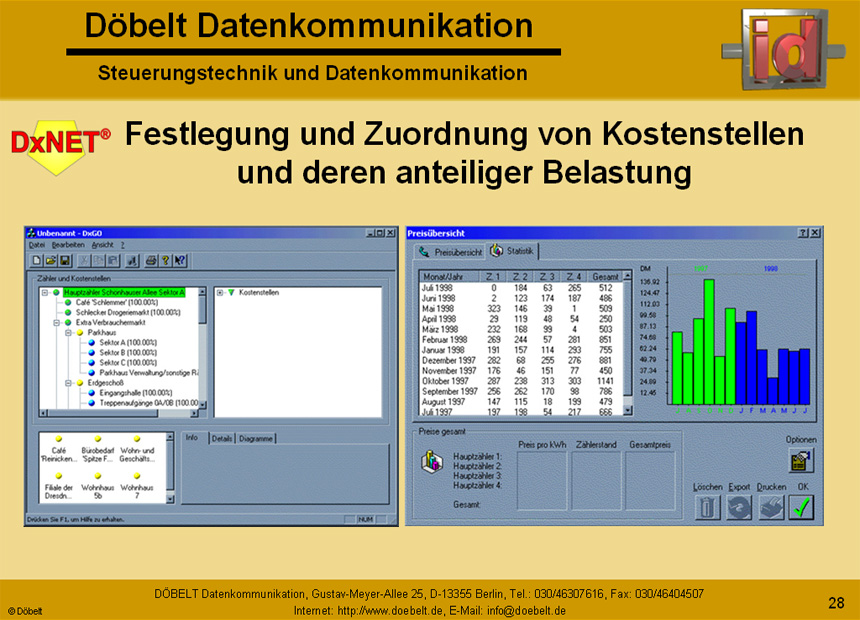Screen dimensions: 860x620
Task: Click the Paste clipboard toolbar icon
Action: tap(113, 261)
